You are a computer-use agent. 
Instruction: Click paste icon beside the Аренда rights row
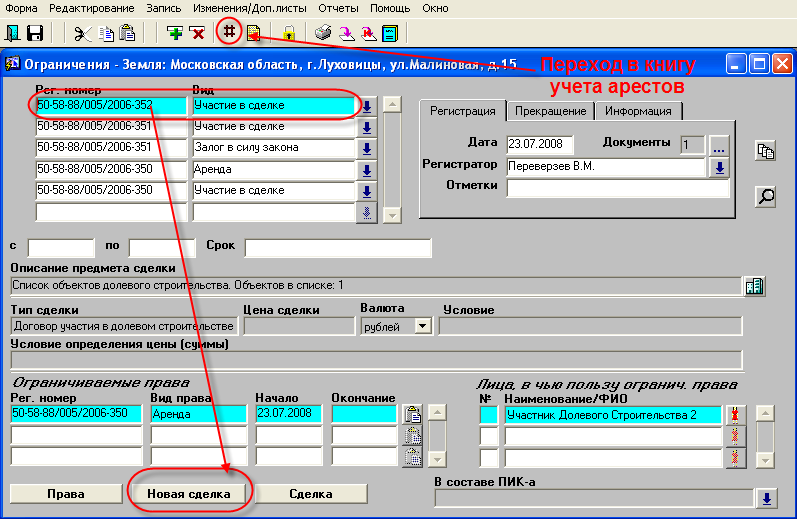coord(413,414)
